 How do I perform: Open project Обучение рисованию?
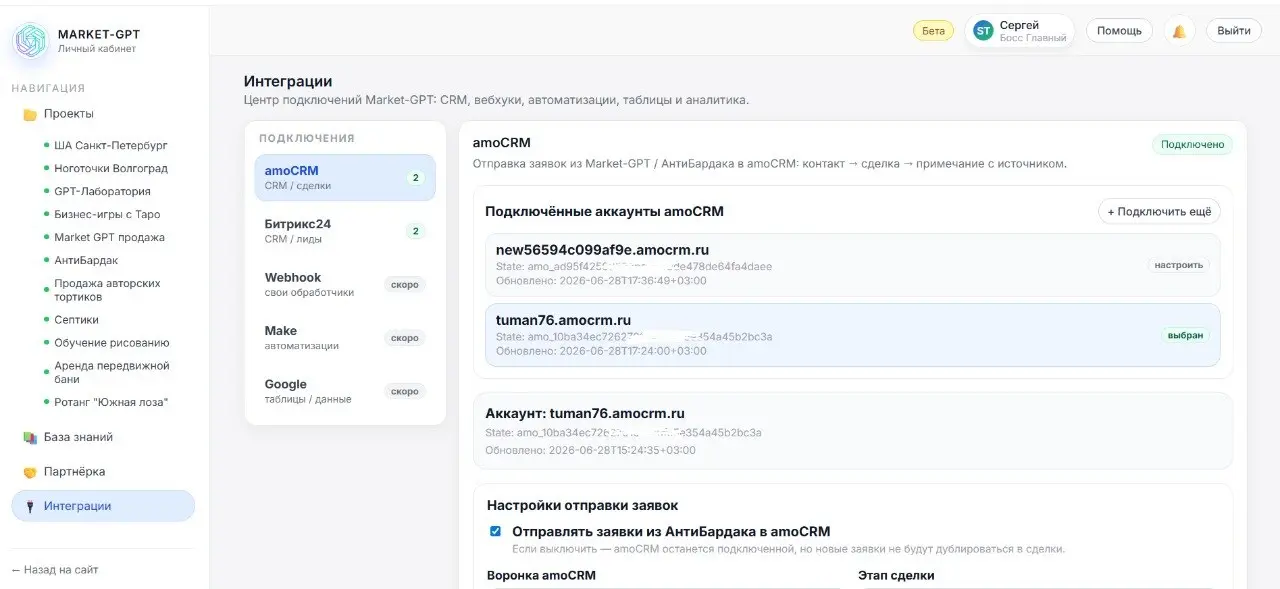click(112, 343)
